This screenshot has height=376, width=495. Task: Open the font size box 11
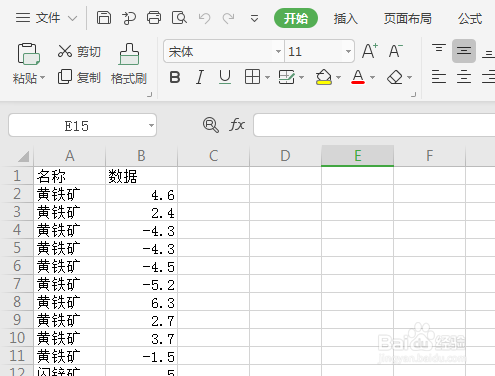pos(319,51)
